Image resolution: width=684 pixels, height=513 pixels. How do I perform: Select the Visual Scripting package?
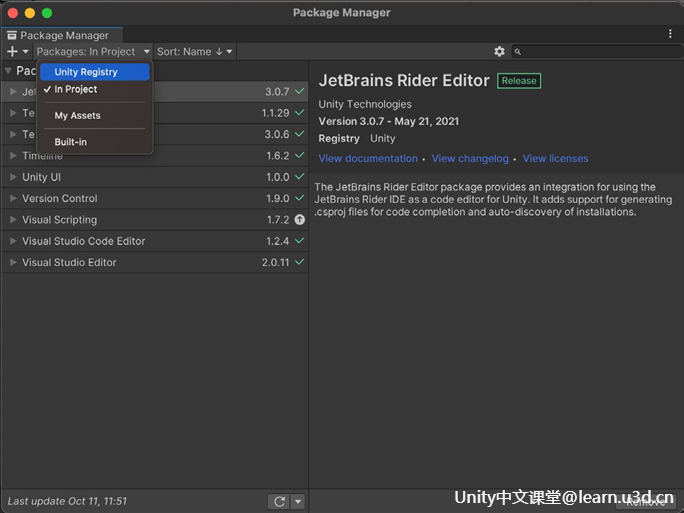tap(155, 219)
